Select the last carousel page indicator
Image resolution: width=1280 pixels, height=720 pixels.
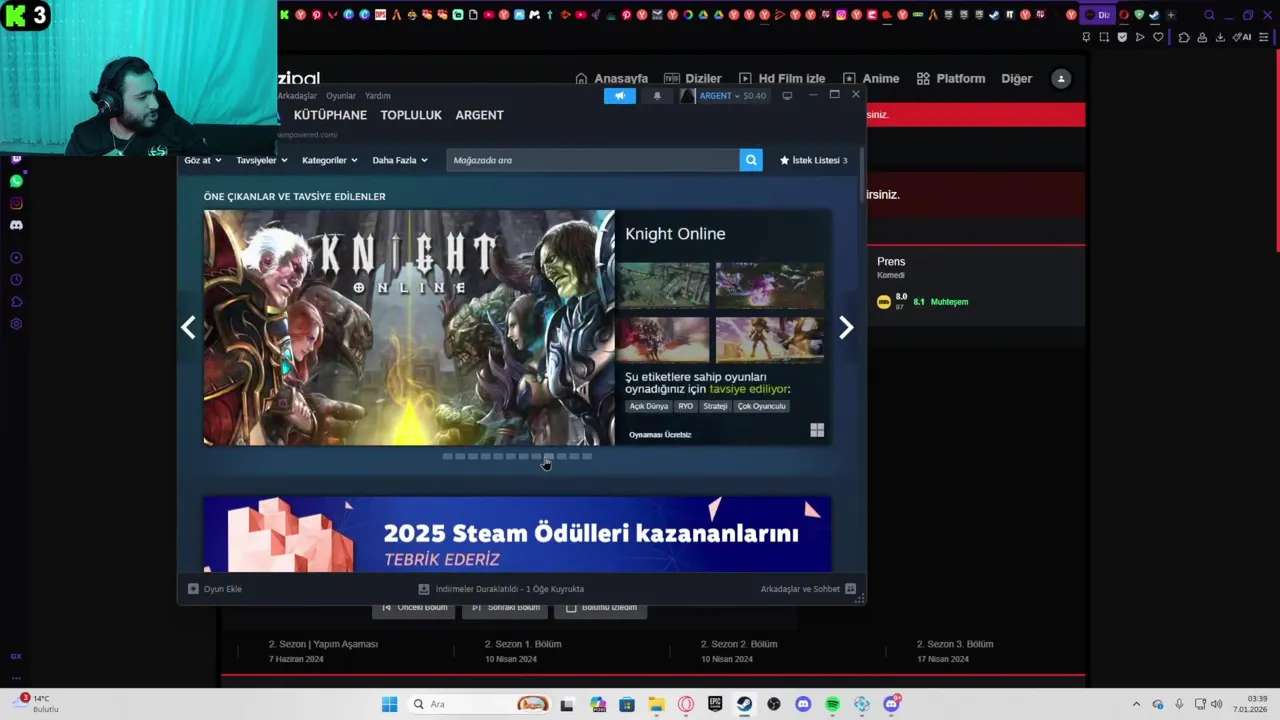coord(587,457)
